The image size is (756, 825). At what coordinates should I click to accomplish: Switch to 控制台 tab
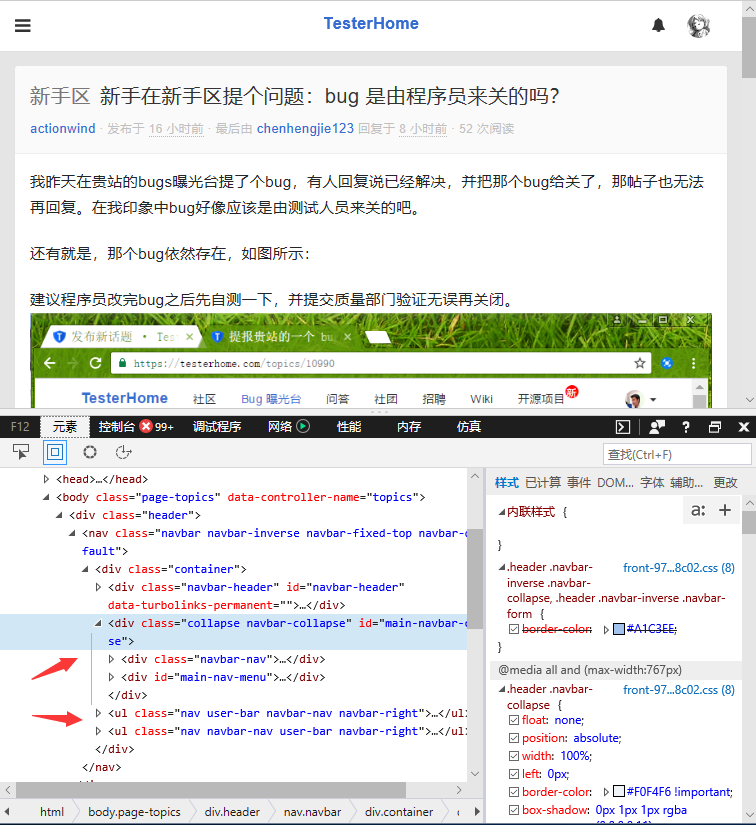tap(116, 427)
